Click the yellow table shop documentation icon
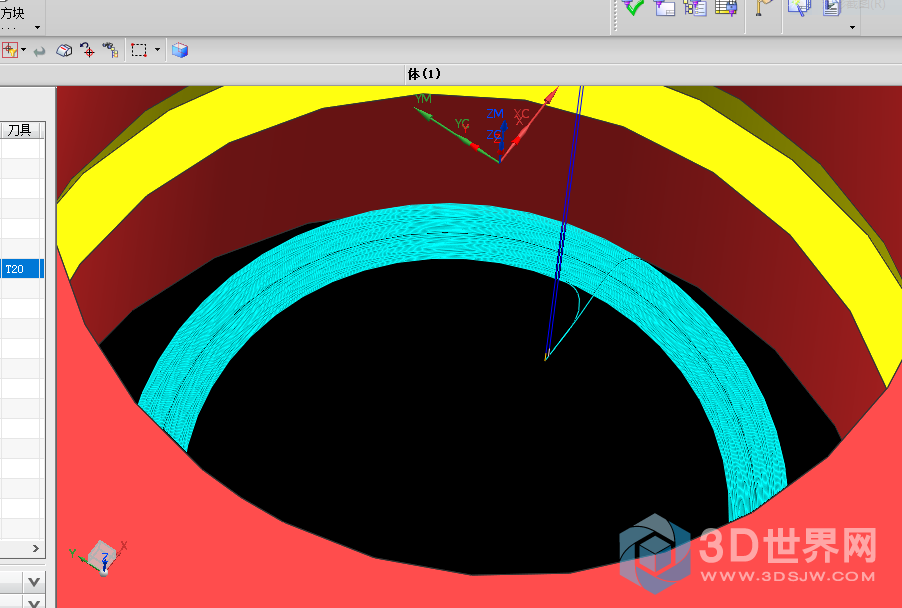This screenshot has width=902, height=608. coord(726,7)
